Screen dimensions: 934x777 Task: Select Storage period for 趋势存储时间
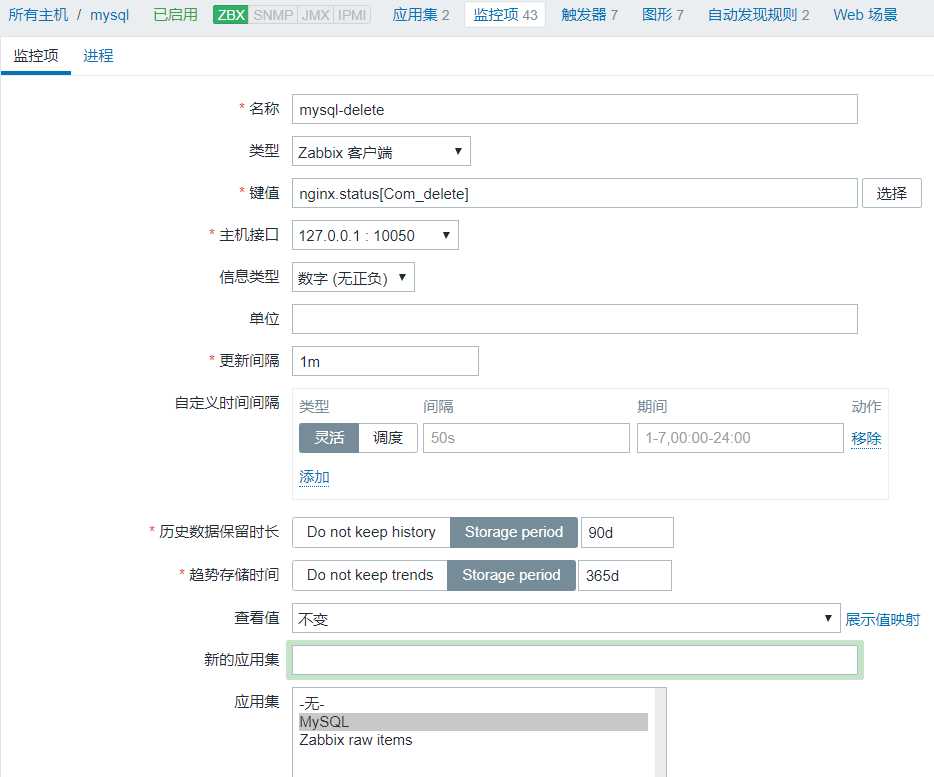click(x=511, y=575)
